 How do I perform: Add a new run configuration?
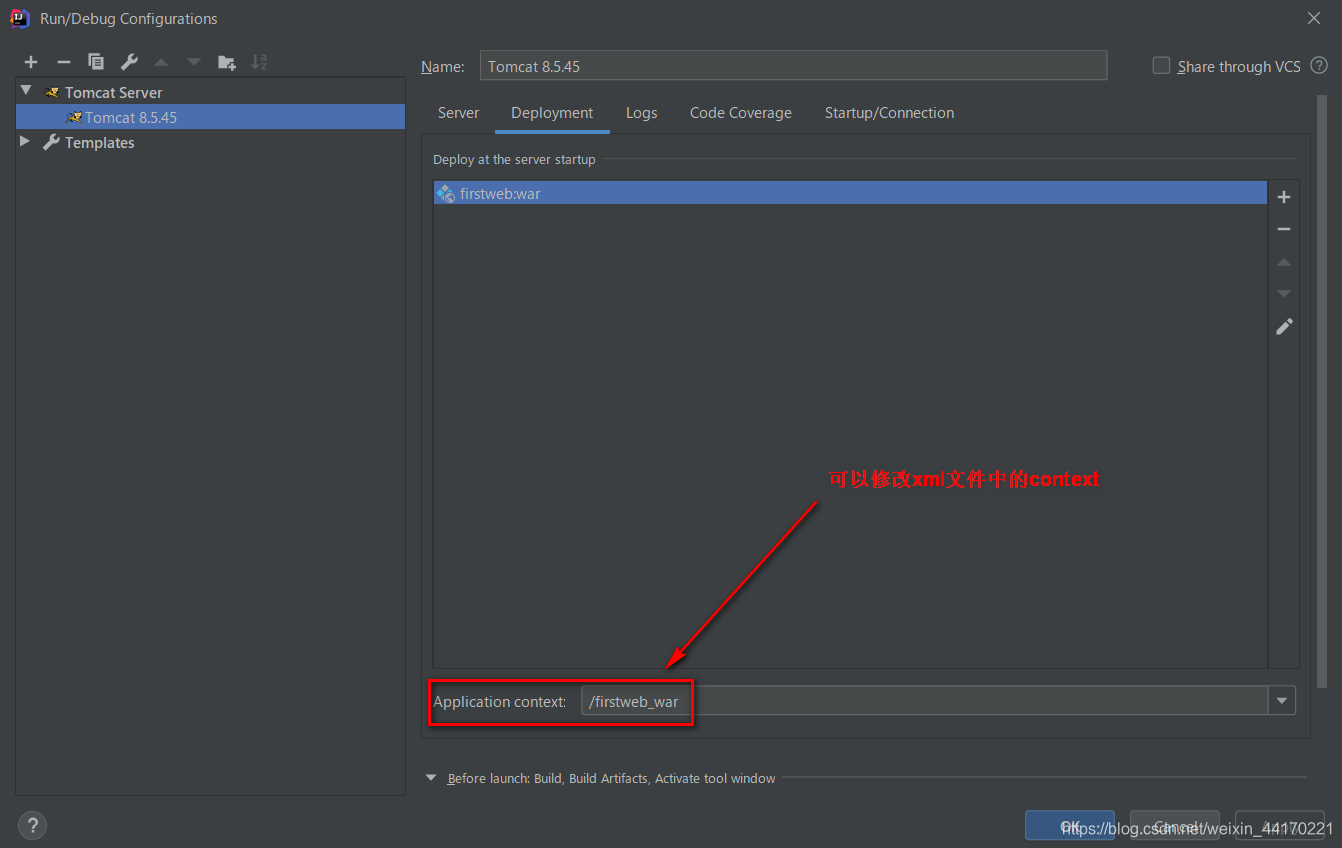point(31,62)
